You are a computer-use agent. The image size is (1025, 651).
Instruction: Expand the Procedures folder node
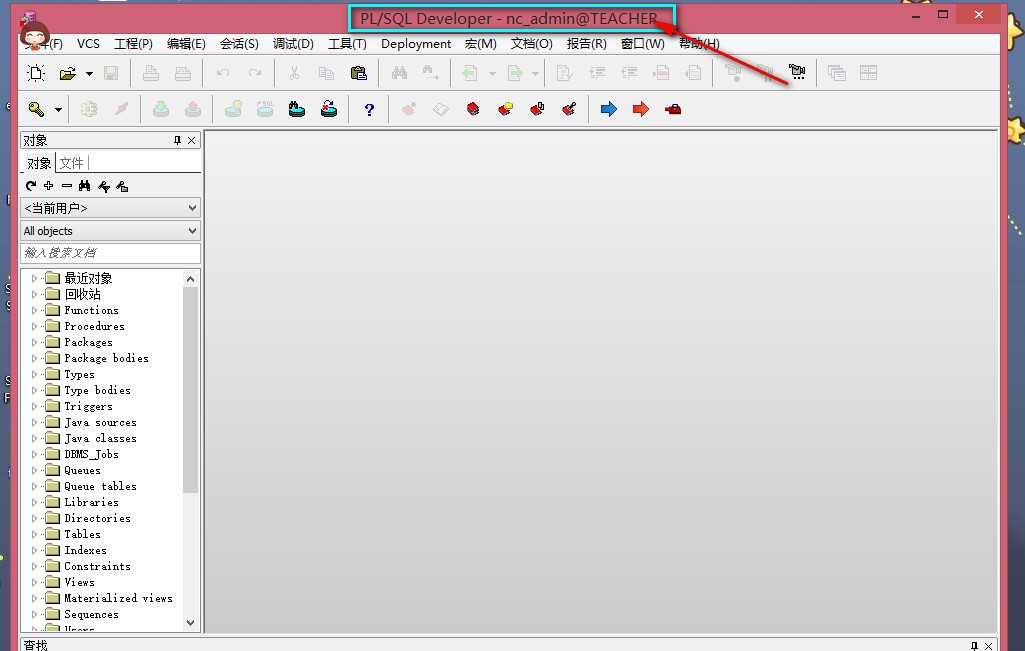35,326
